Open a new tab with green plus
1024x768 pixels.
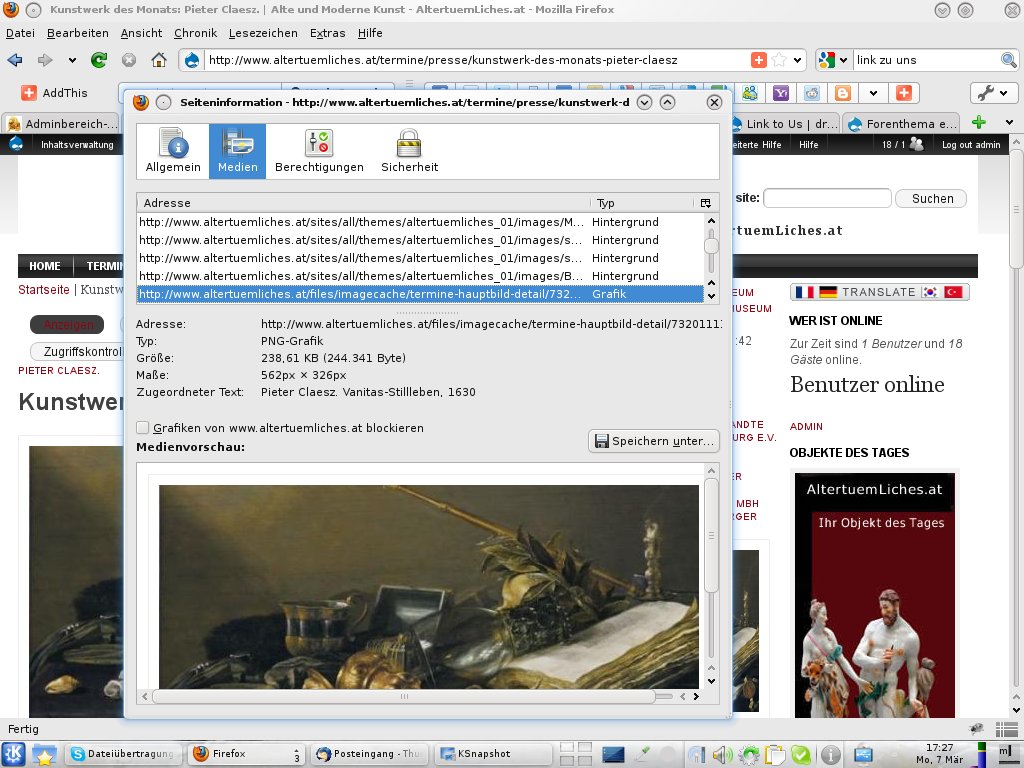[x=978, y=123]
